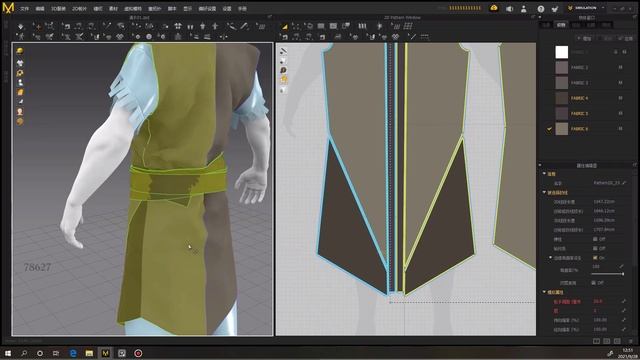Open Microsoft Edge from the taskbar

tap(73, 353)
